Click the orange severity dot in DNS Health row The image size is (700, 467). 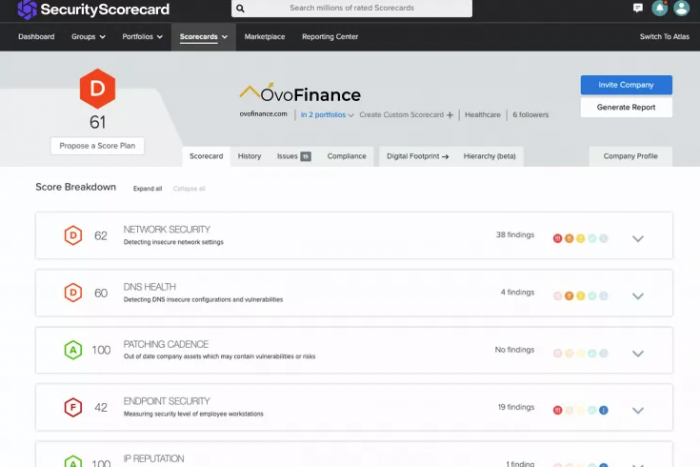point(569,296)
